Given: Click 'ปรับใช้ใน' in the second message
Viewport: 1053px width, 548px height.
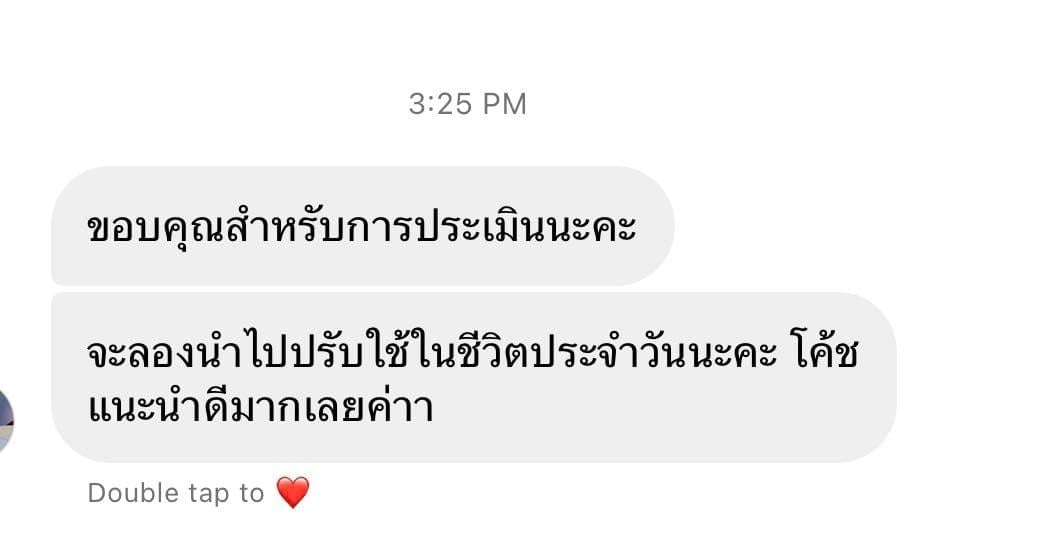Looking at the screenshot, I should [x=370, y=351].
